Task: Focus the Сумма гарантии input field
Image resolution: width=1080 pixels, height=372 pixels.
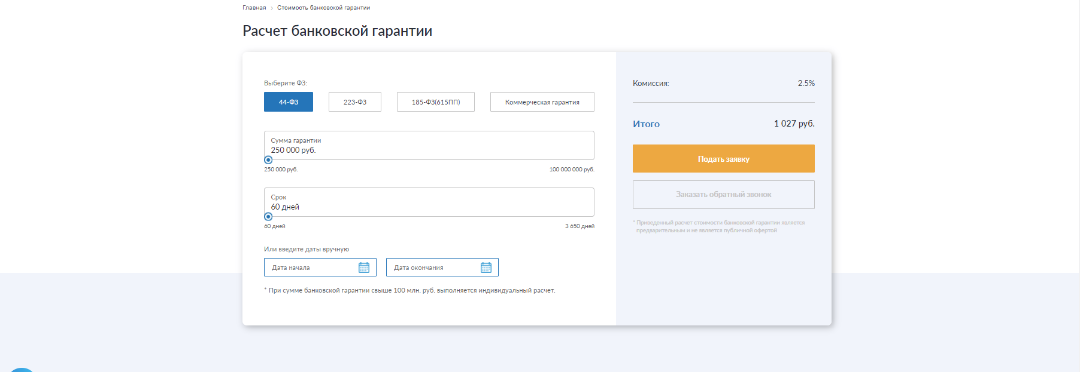Action: tap(429, 145)
